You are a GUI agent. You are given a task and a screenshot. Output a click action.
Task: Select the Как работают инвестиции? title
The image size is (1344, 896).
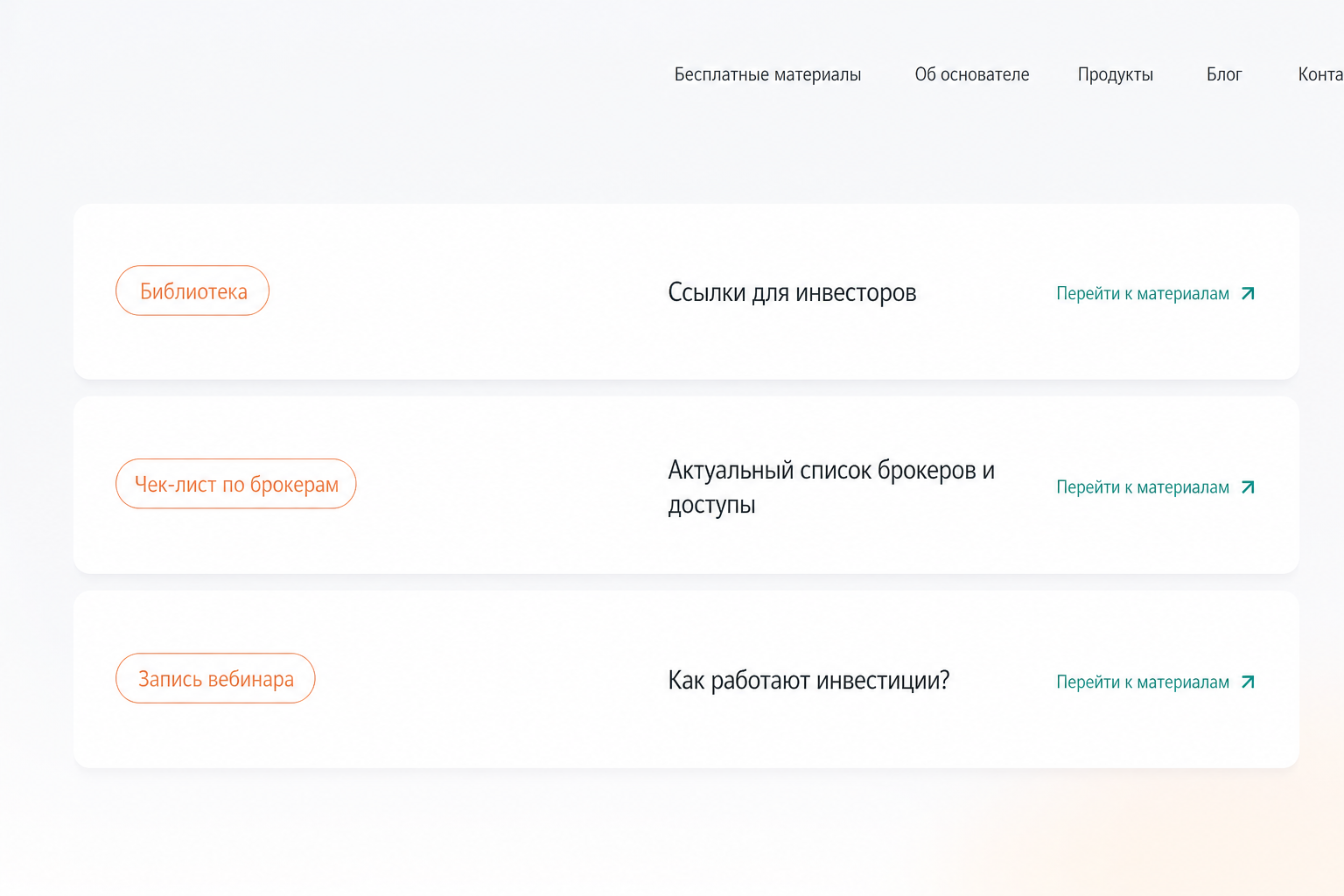(x=808, y=680)
